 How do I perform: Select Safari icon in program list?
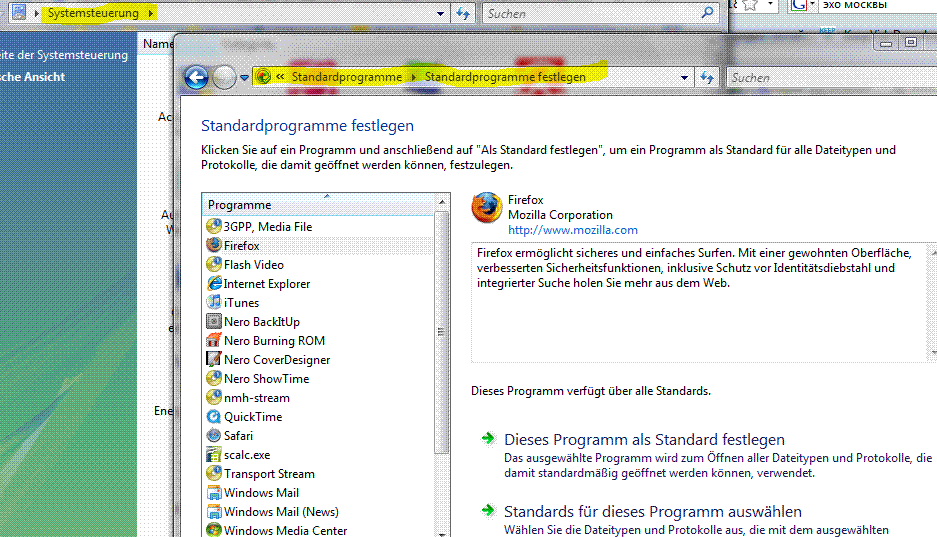214,435
